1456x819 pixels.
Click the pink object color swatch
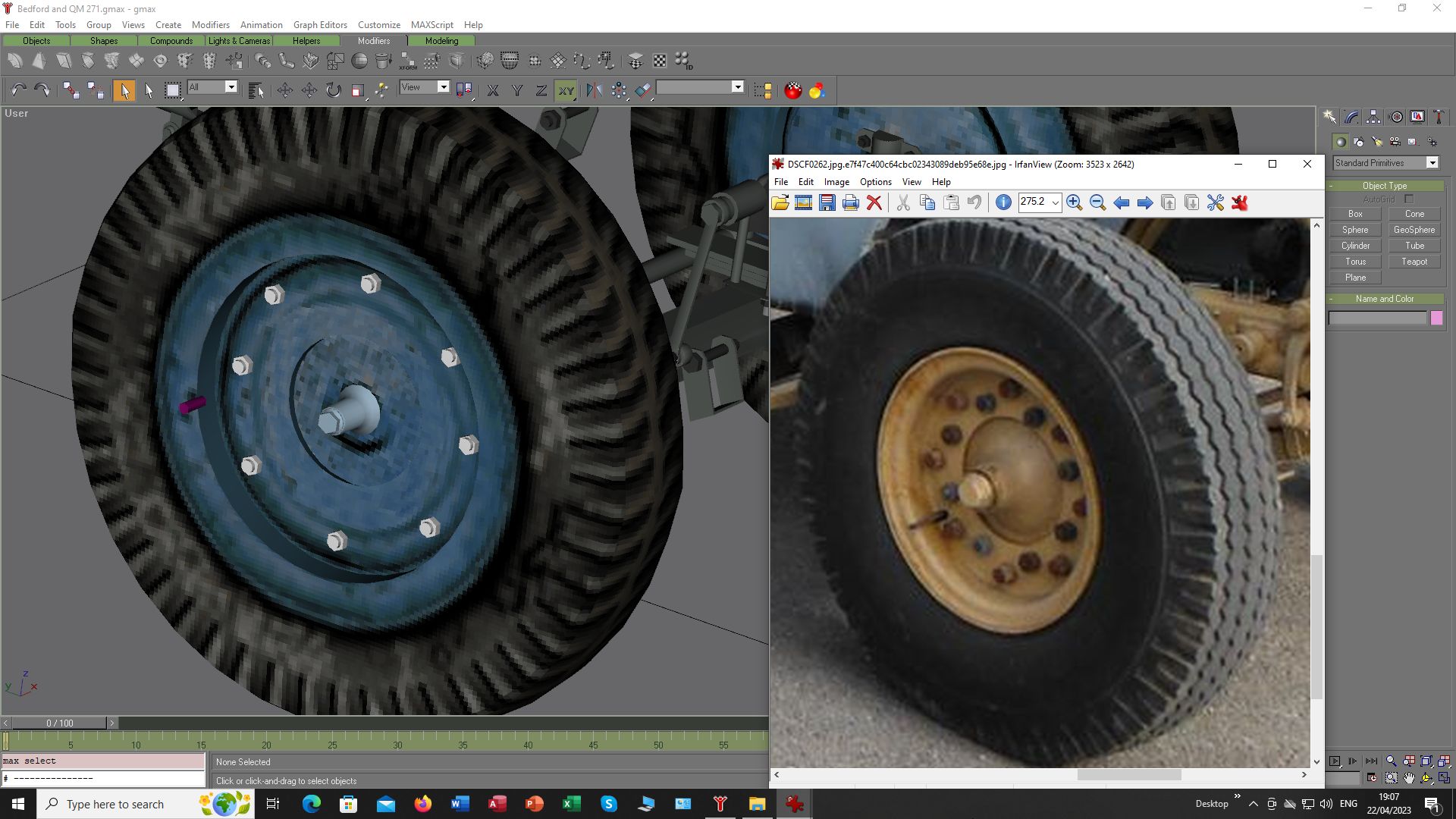(1436, 318)
